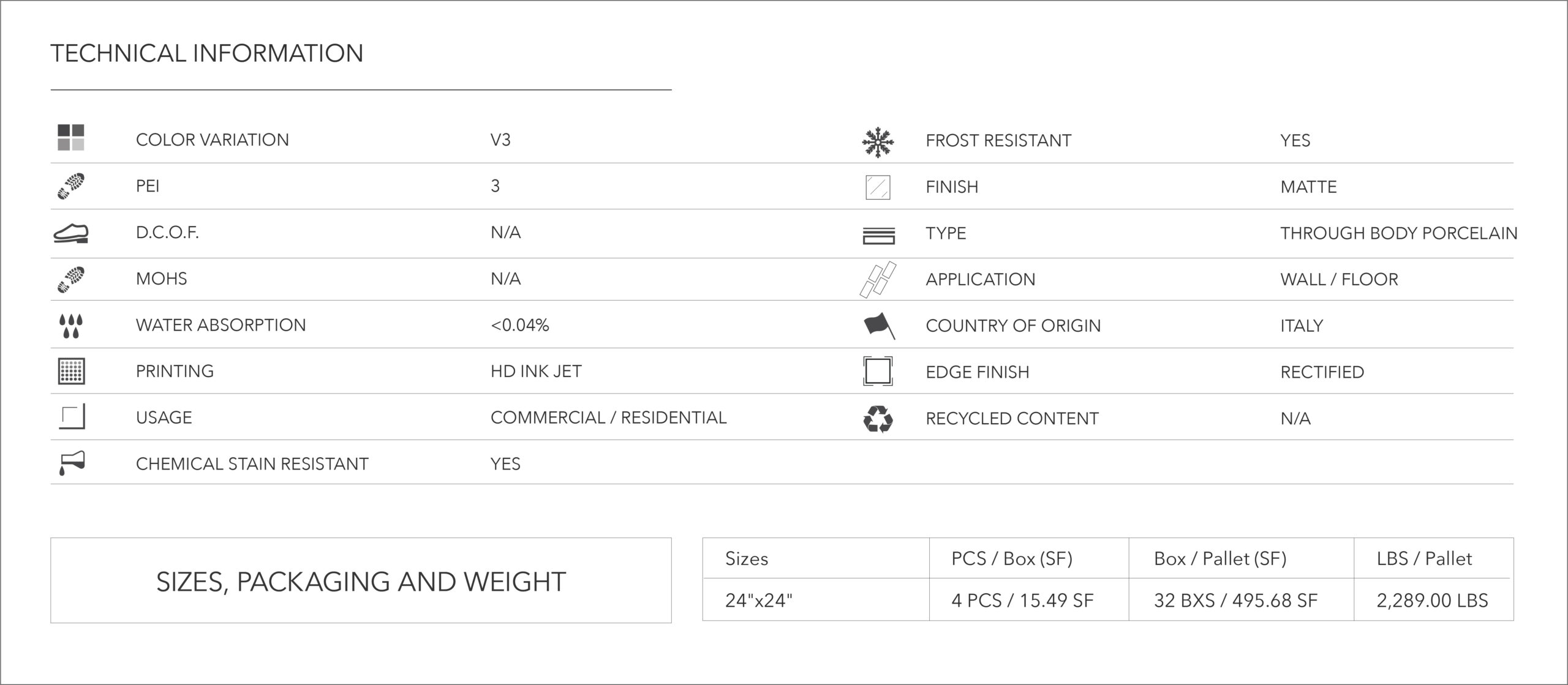The image size is (1568, 685).
Task: Click the TECHNICAL INFORMATION heading
Action: coord(207,53)
